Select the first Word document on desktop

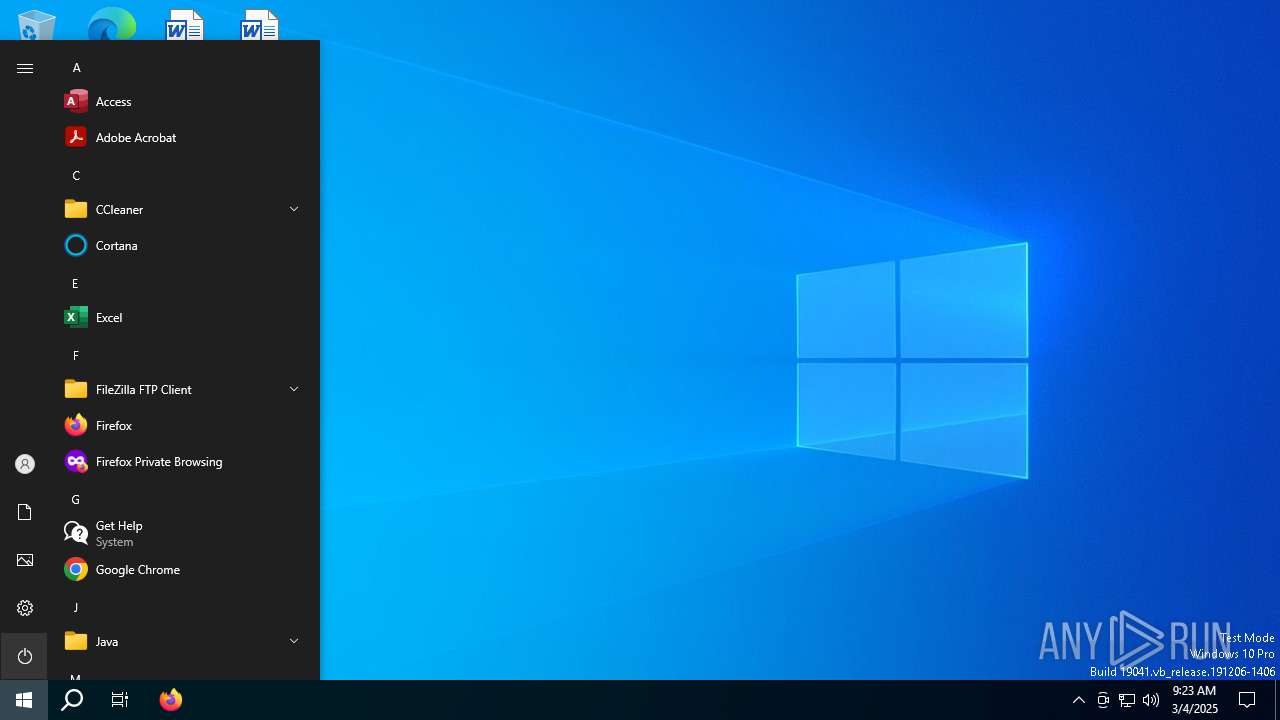(x=185, y=24)
